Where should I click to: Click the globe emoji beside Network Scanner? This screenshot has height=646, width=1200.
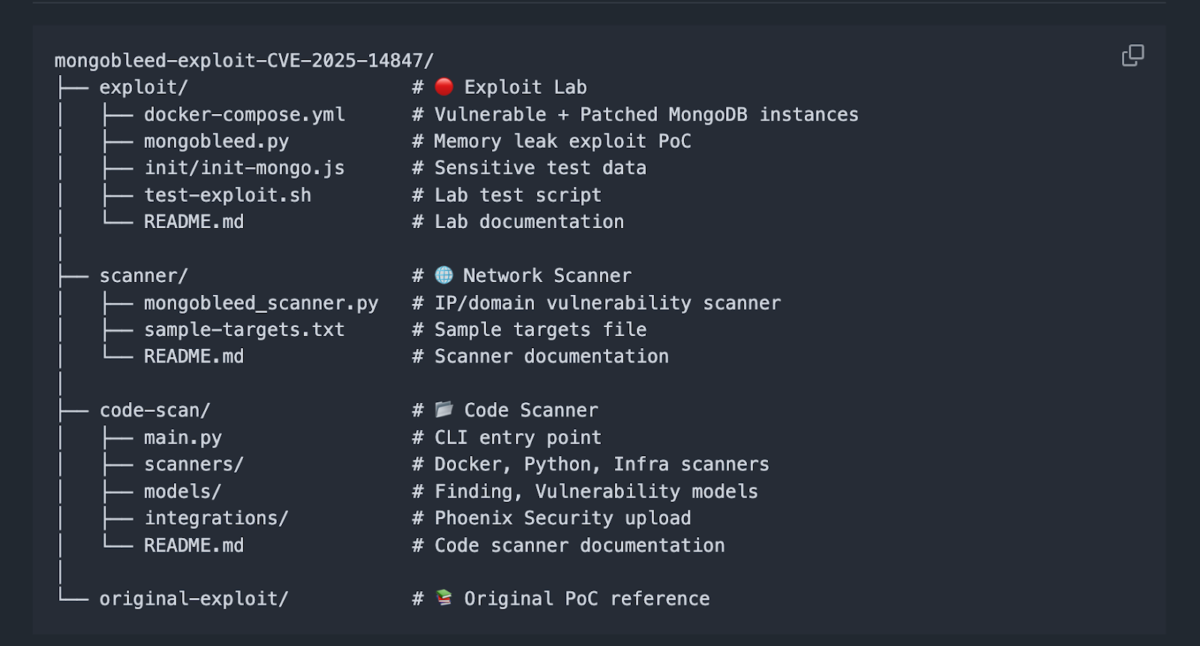pos(443,276)
